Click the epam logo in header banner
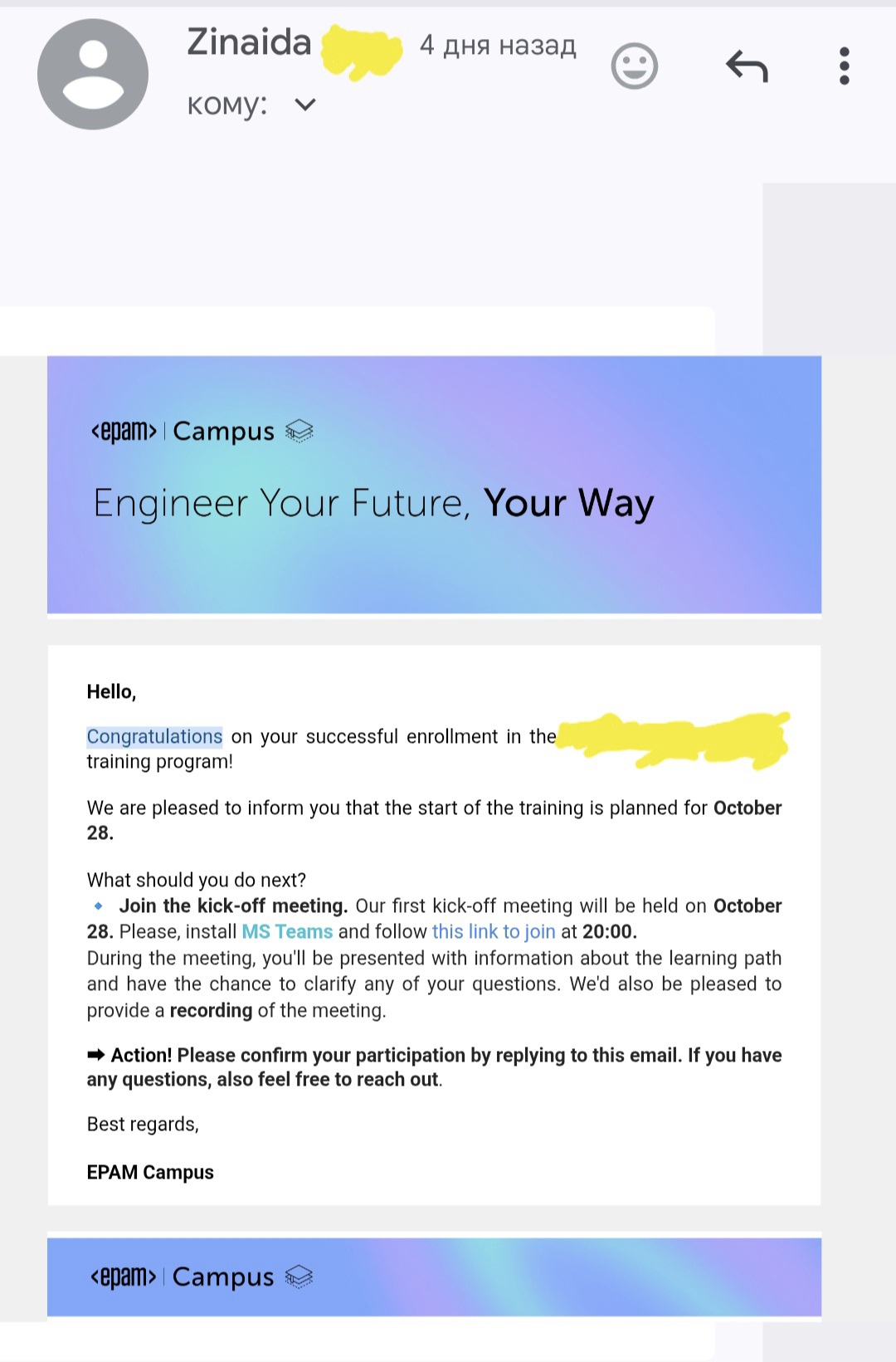 pyautogui.click(x=124, y=432)
